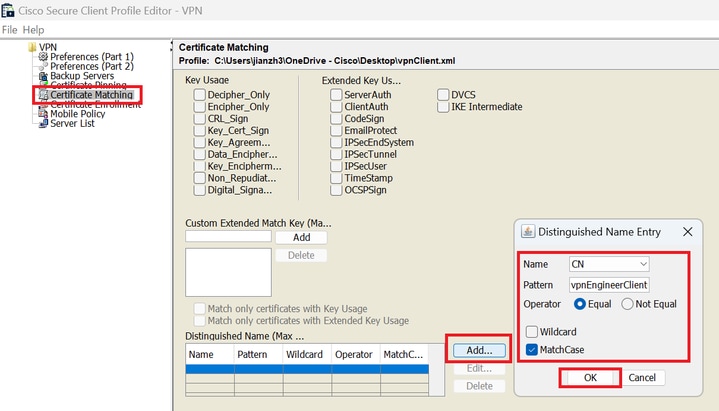Click the Custom Extended Match Key input field
Image resolution: width=719 pixels, height=411 pixels.
point(228,236)
